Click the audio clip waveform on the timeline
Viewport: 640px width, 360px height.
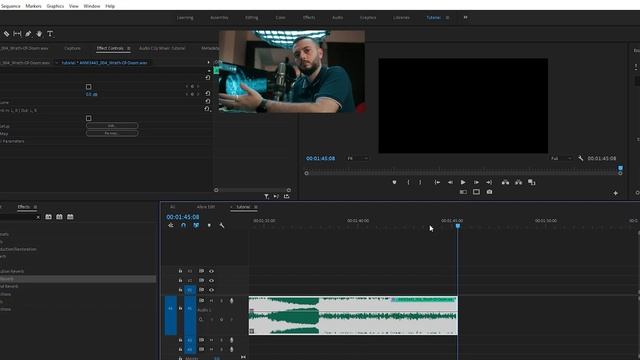tap(353, 316)
